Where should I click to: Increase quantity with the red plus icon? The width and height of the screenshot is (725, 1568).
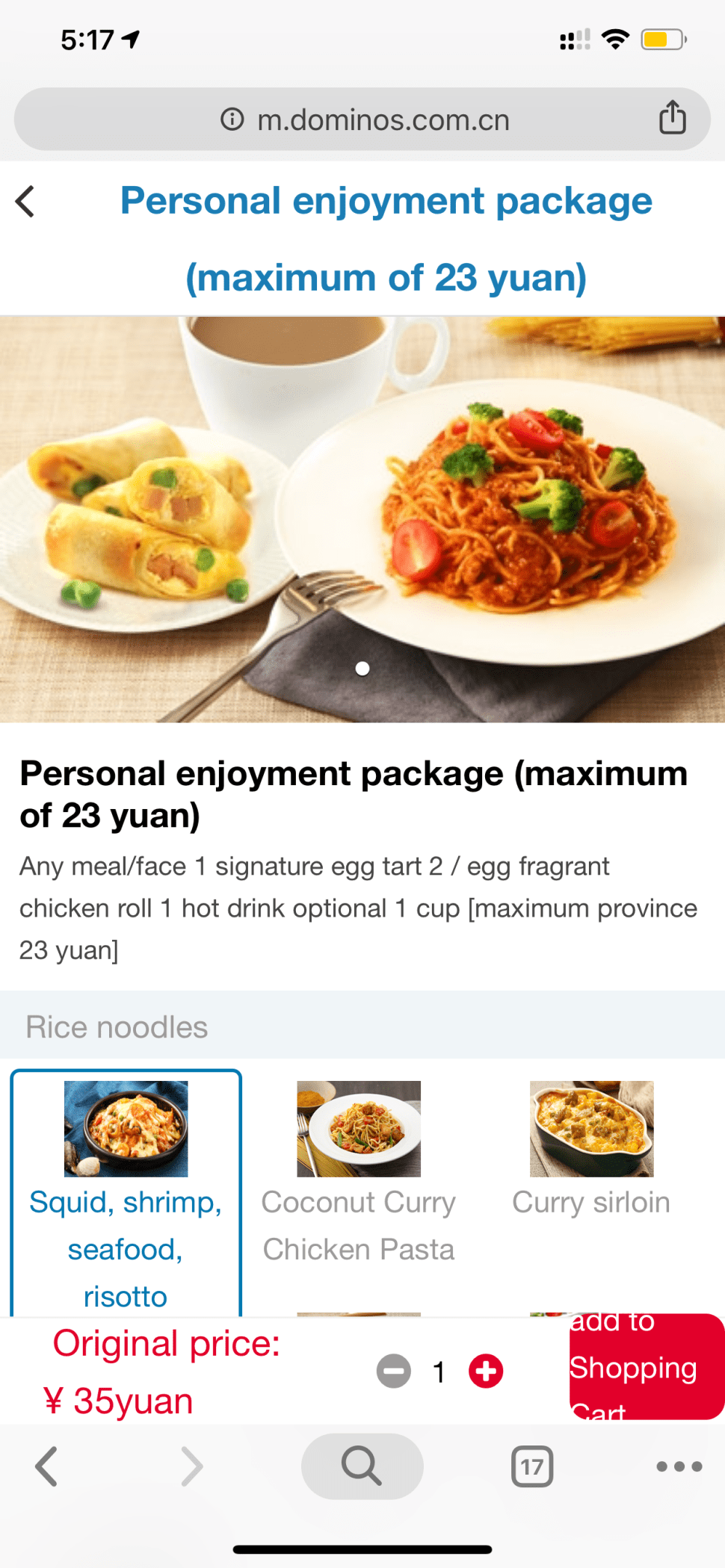pos(486,1371)
